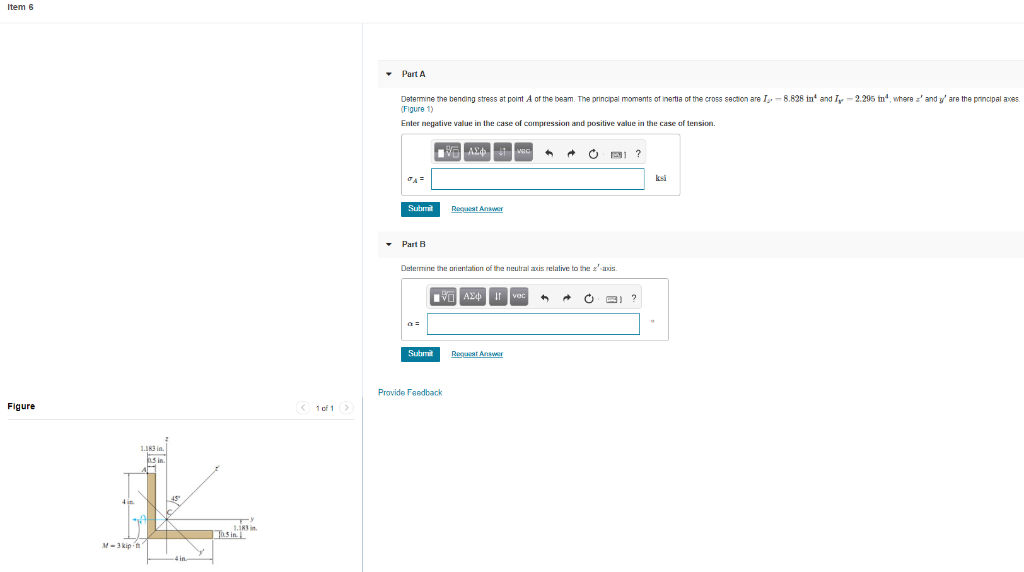Open help question mark in Part B toolbar
1024x572 pixels.
633,298
